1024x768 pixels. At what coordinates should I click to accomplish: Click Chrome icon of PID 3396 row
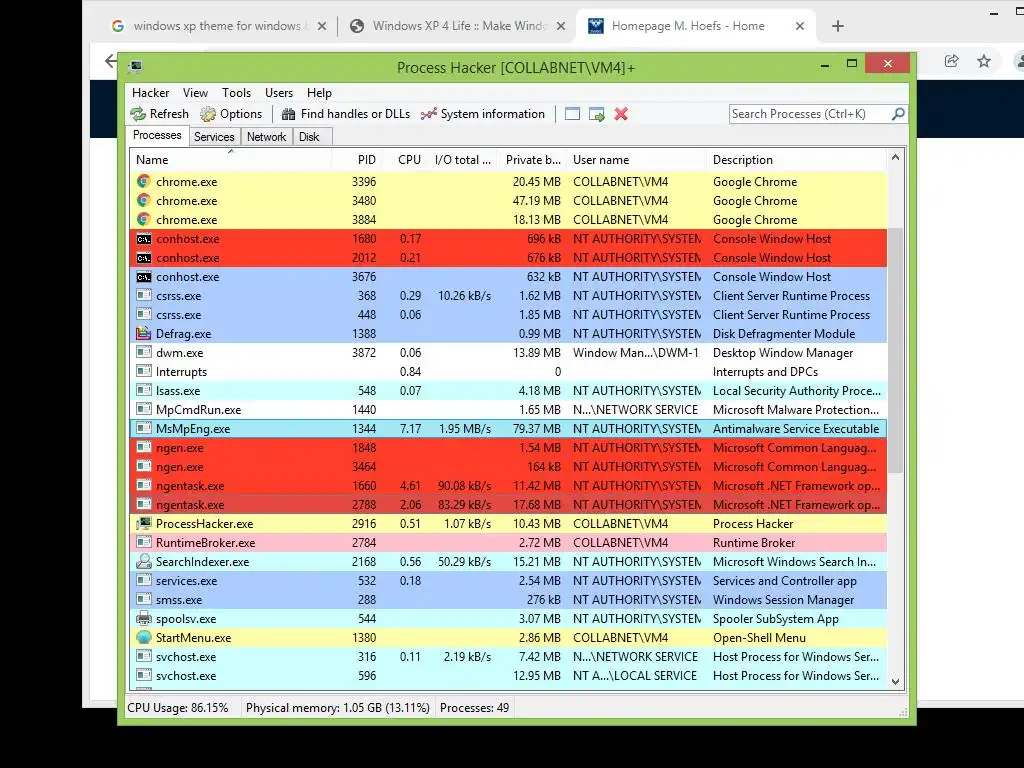tap(144, 182)
